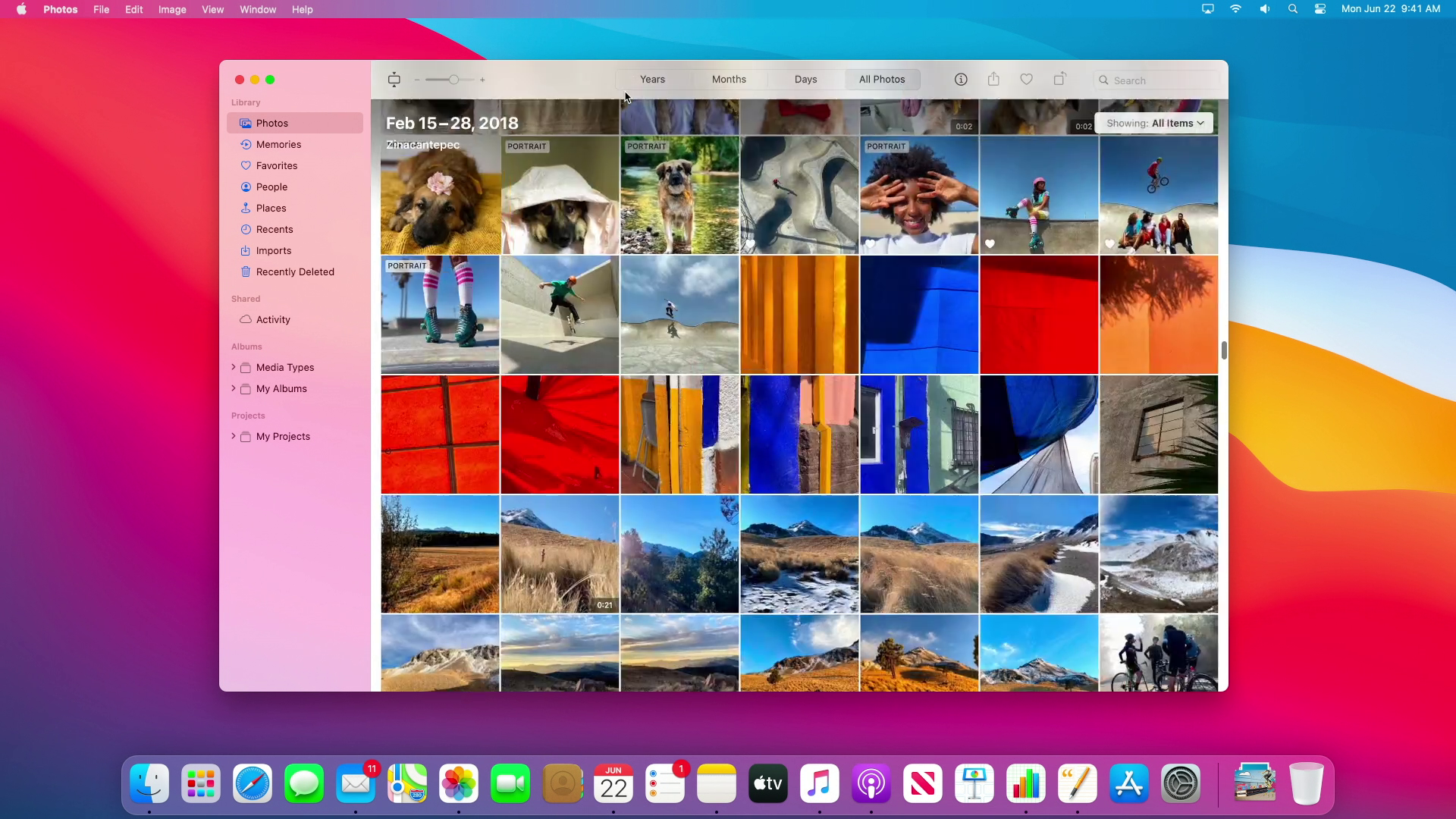The width and height of the screenshot is (1456, 819).
Task: Open the Window menu
Action: tap(258, 9)
